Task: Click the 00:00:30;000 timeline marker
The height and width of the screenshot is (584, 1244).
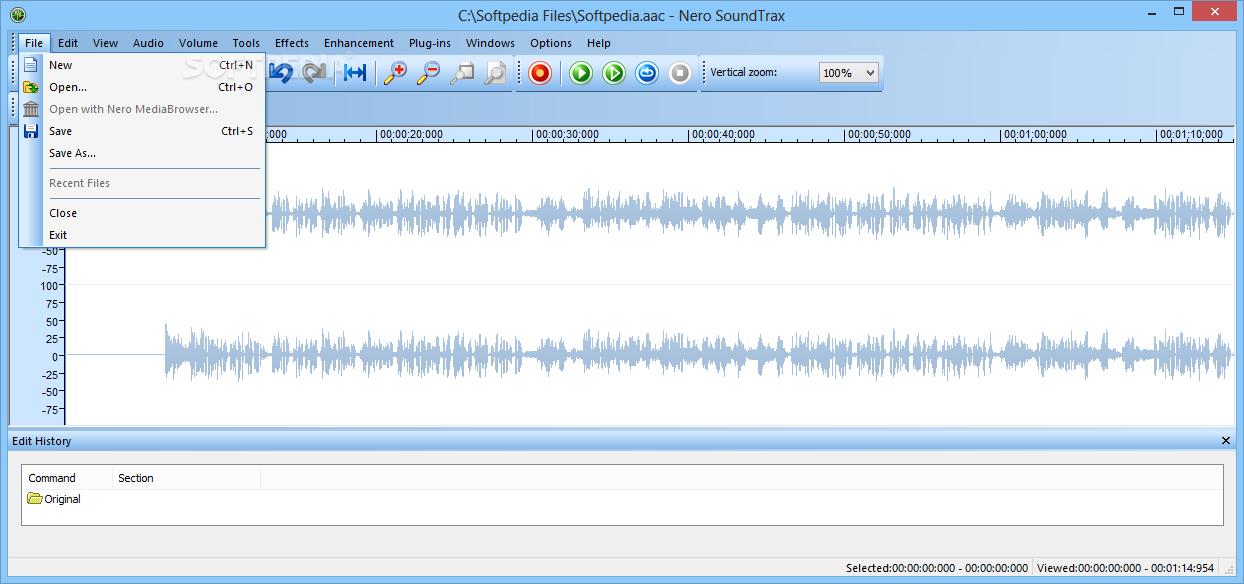Action: pos(568,134)
